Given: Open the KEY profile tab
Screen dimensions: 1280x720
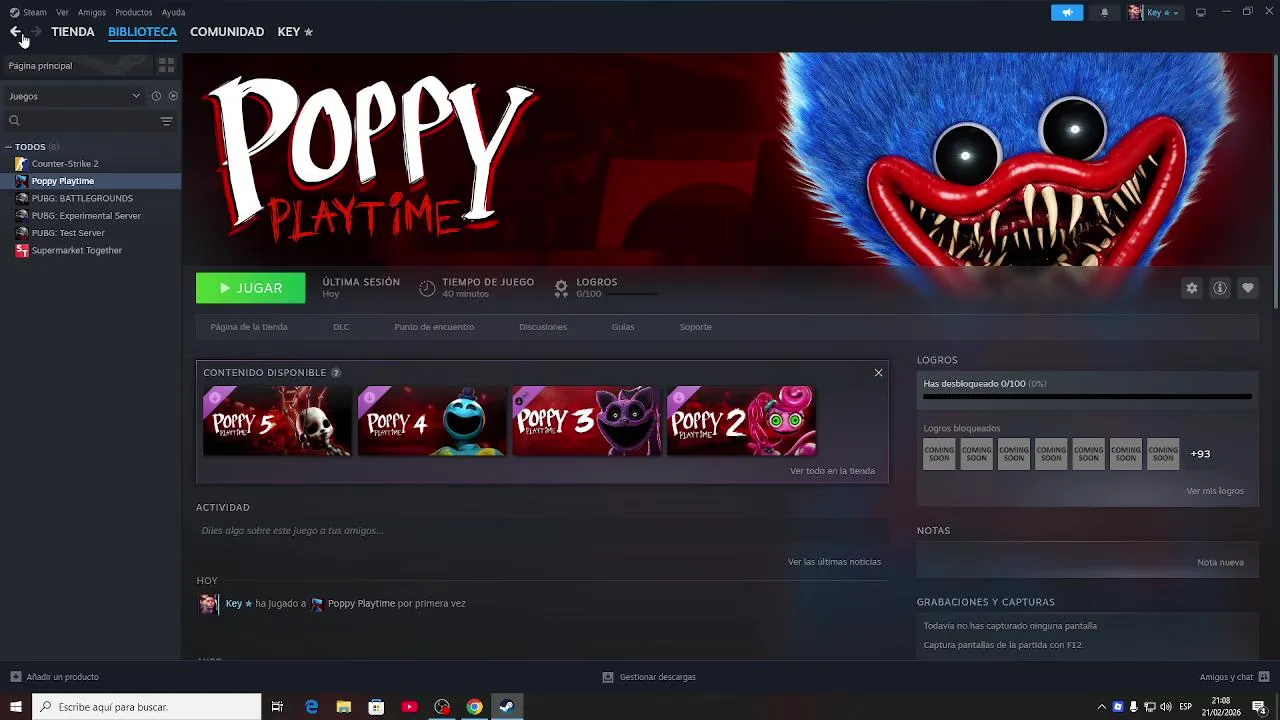Looking at the screenshot, I should [x=295, y=32].
